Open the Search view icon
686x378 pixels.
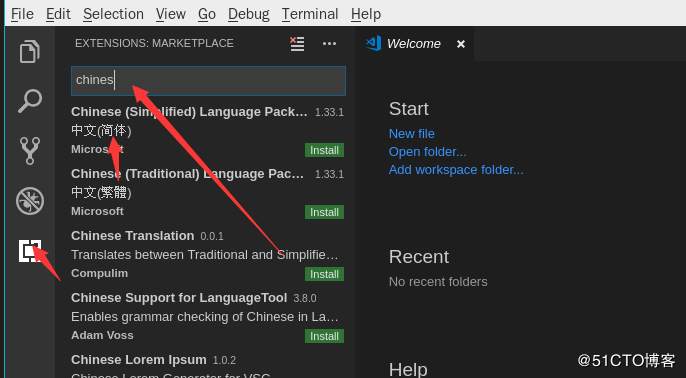[30, 101]
